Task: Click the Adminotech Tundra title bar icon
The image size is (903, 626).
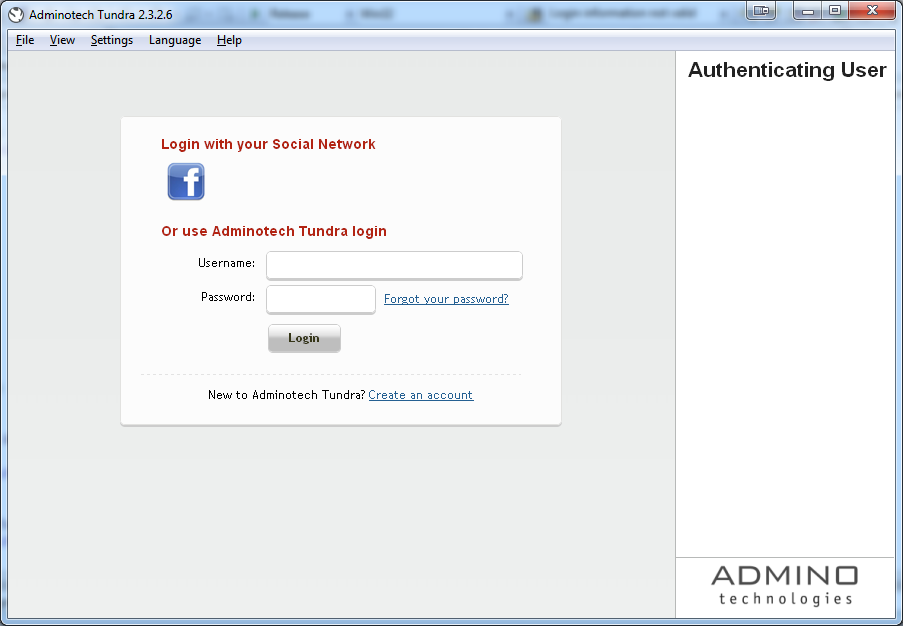Action: pos(16,14)
